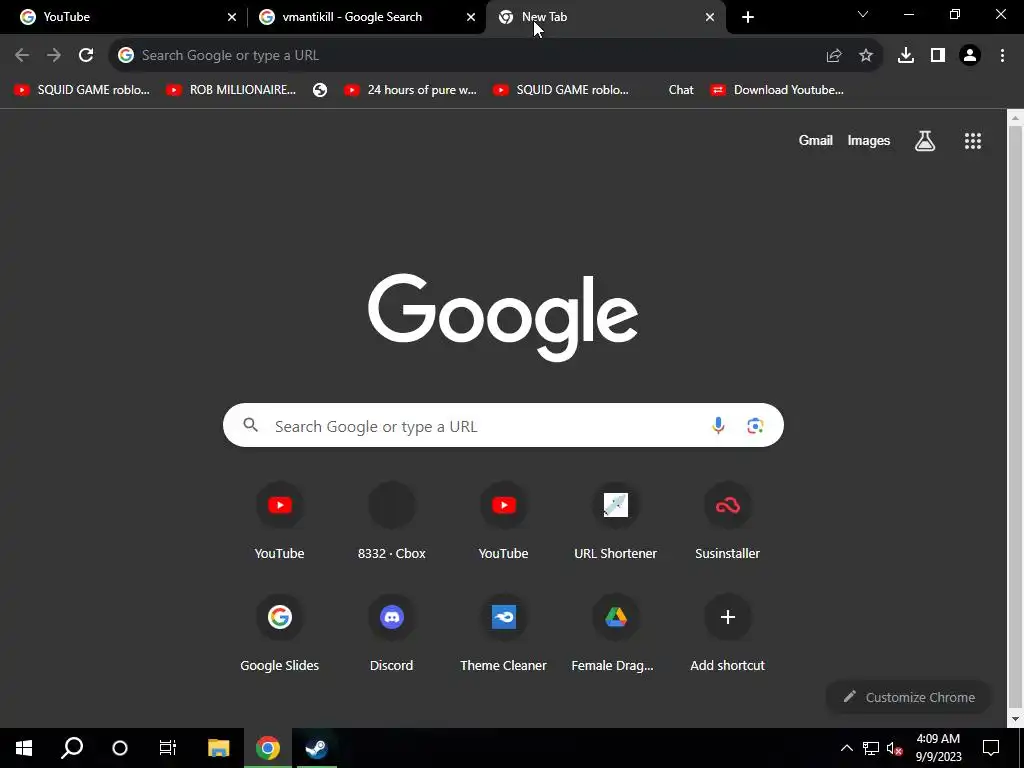1024x768 pixels.
Task: Open a new tab with plus button
Action: point(748,17)
